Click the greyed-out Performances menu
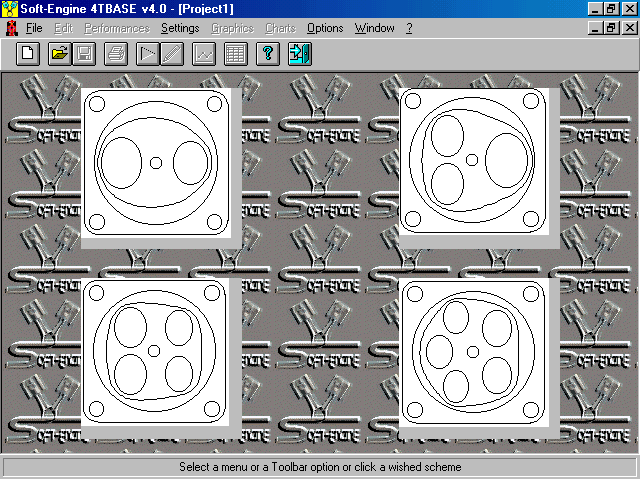 [117, 28]
